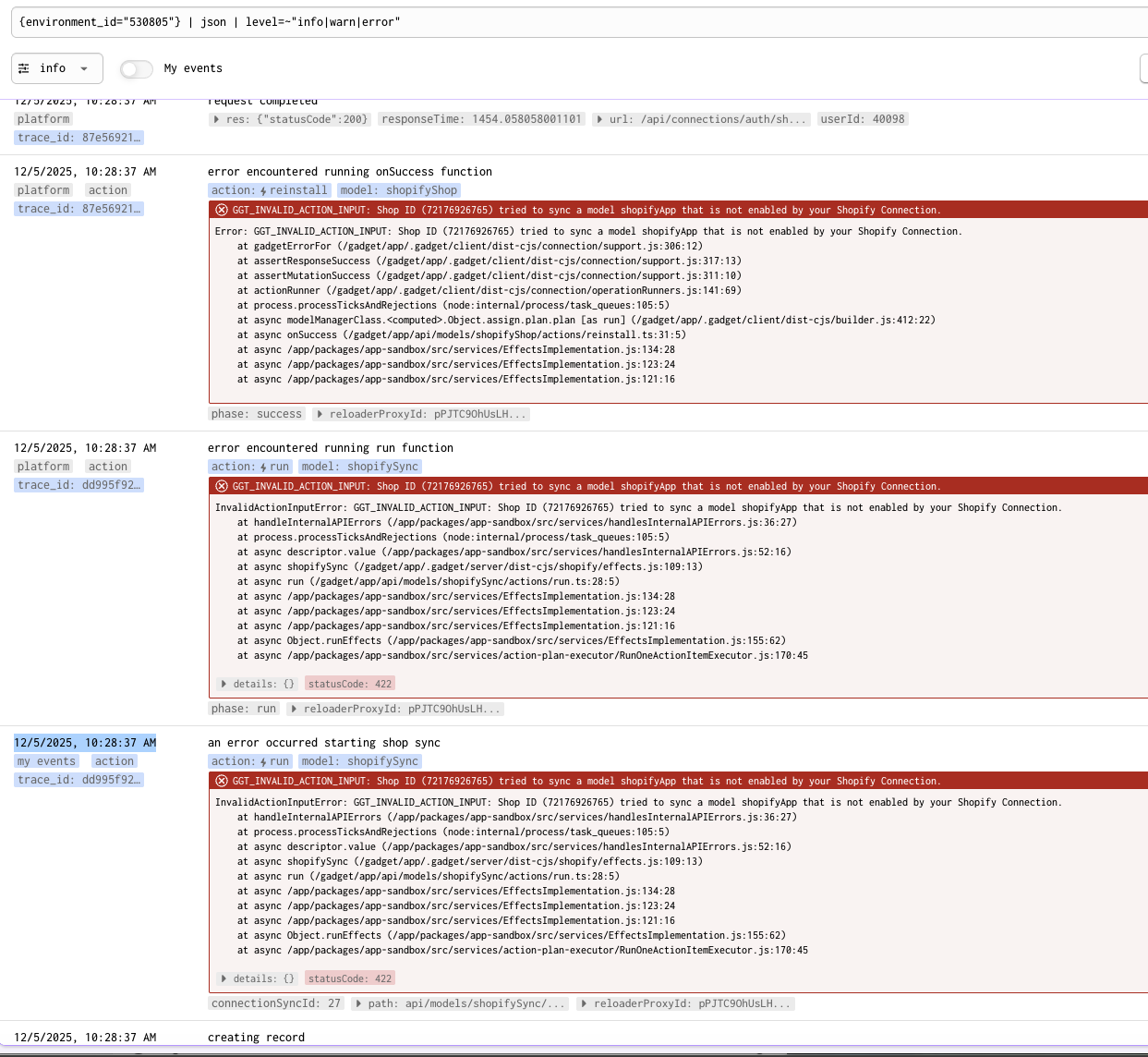1148x1057 pixels.
Task: Click platform tag in onSuccess error entry
Action: [x=43, y=190]
